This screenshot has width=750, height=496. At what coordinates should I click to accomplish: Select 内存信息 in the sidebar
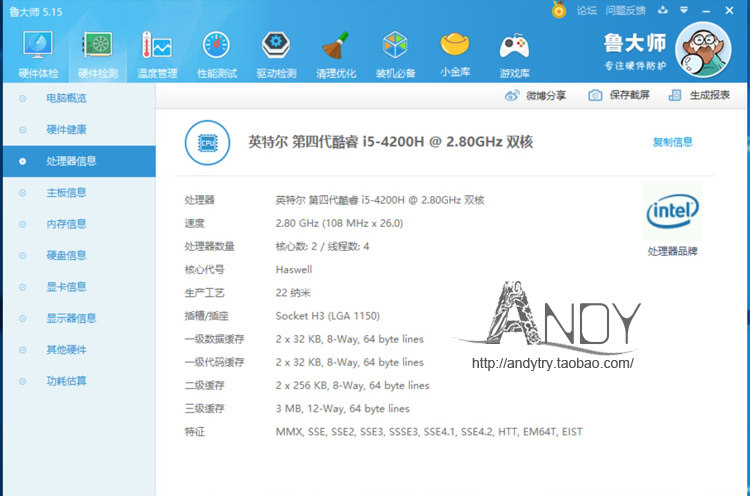point(79,224)
